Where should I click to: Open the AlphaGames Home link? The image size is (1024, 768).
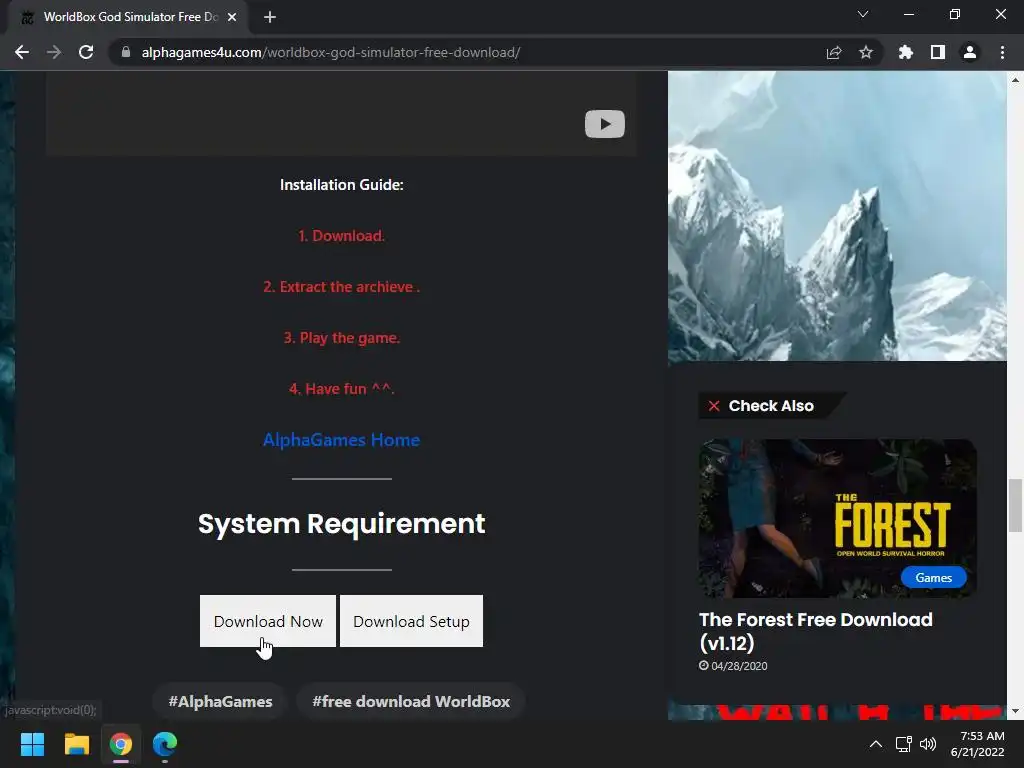click(342, 440)
